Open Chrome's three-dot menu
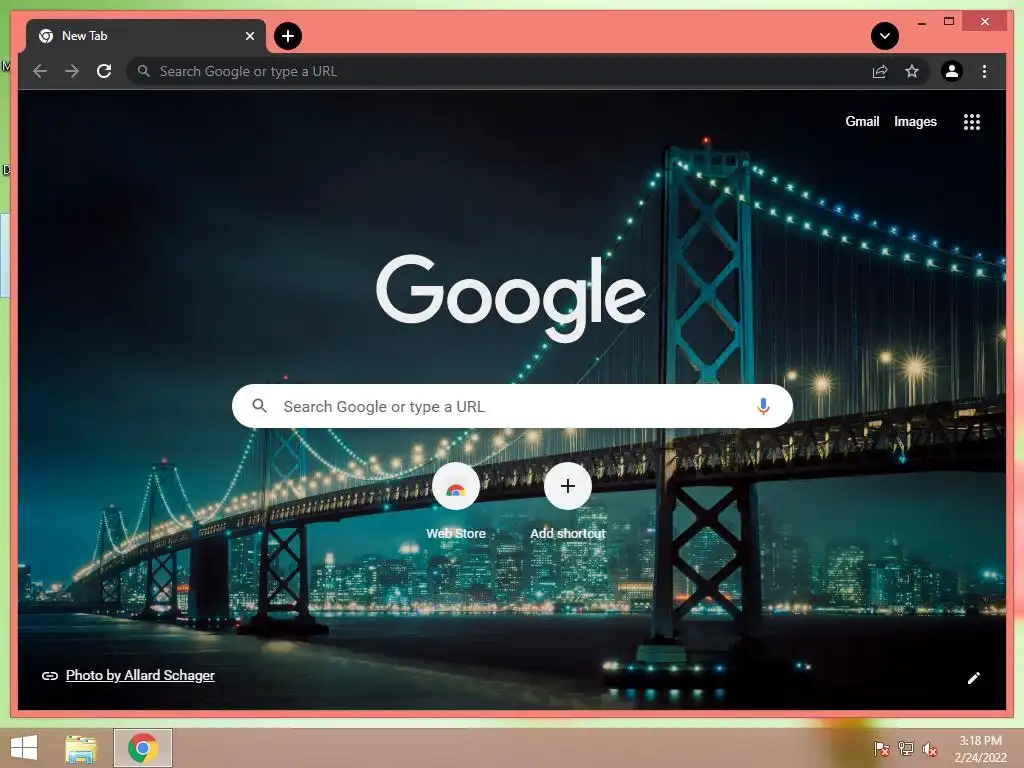 984,71
